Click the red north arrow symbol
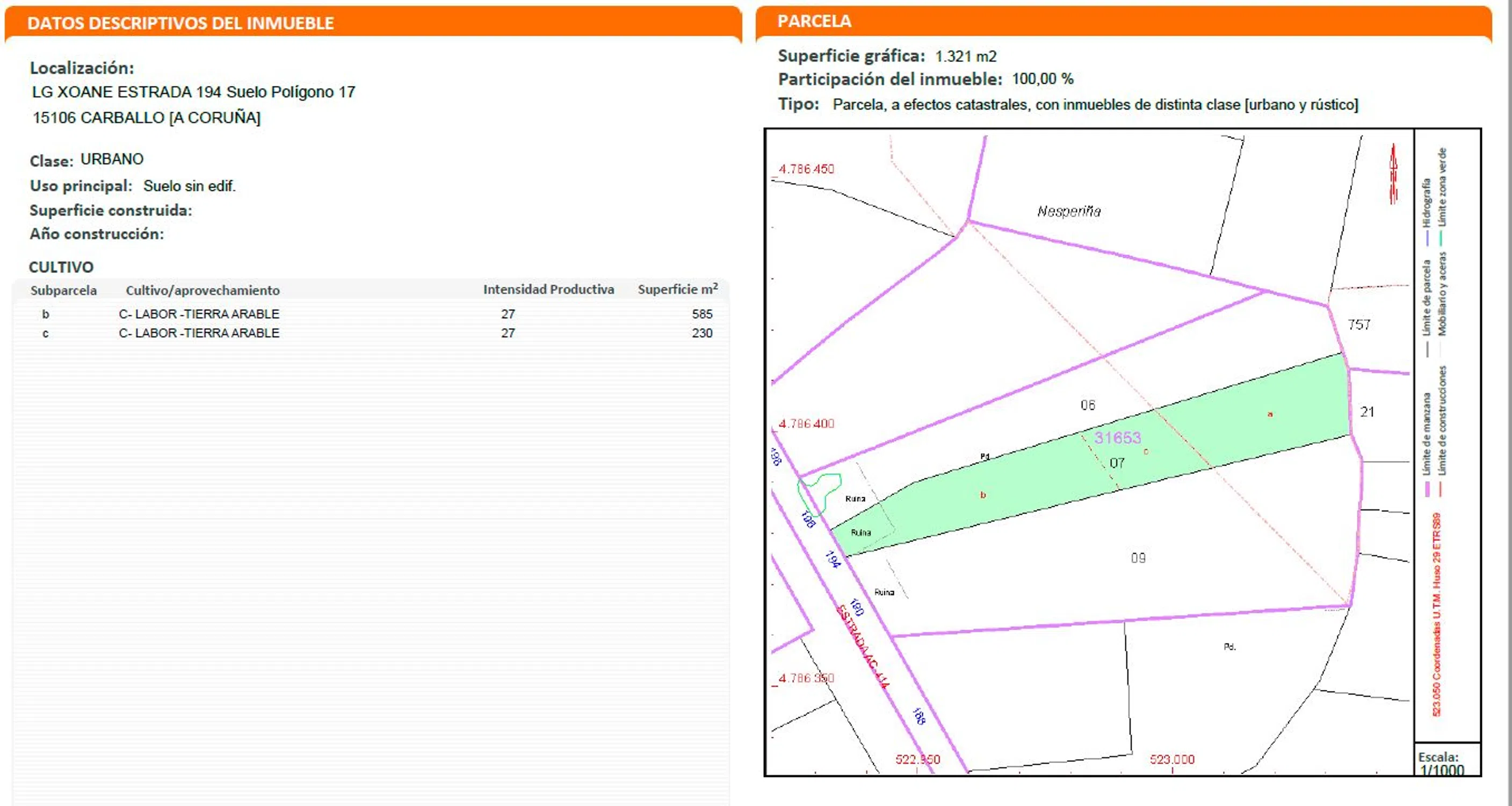 [x=1393, y=174]
